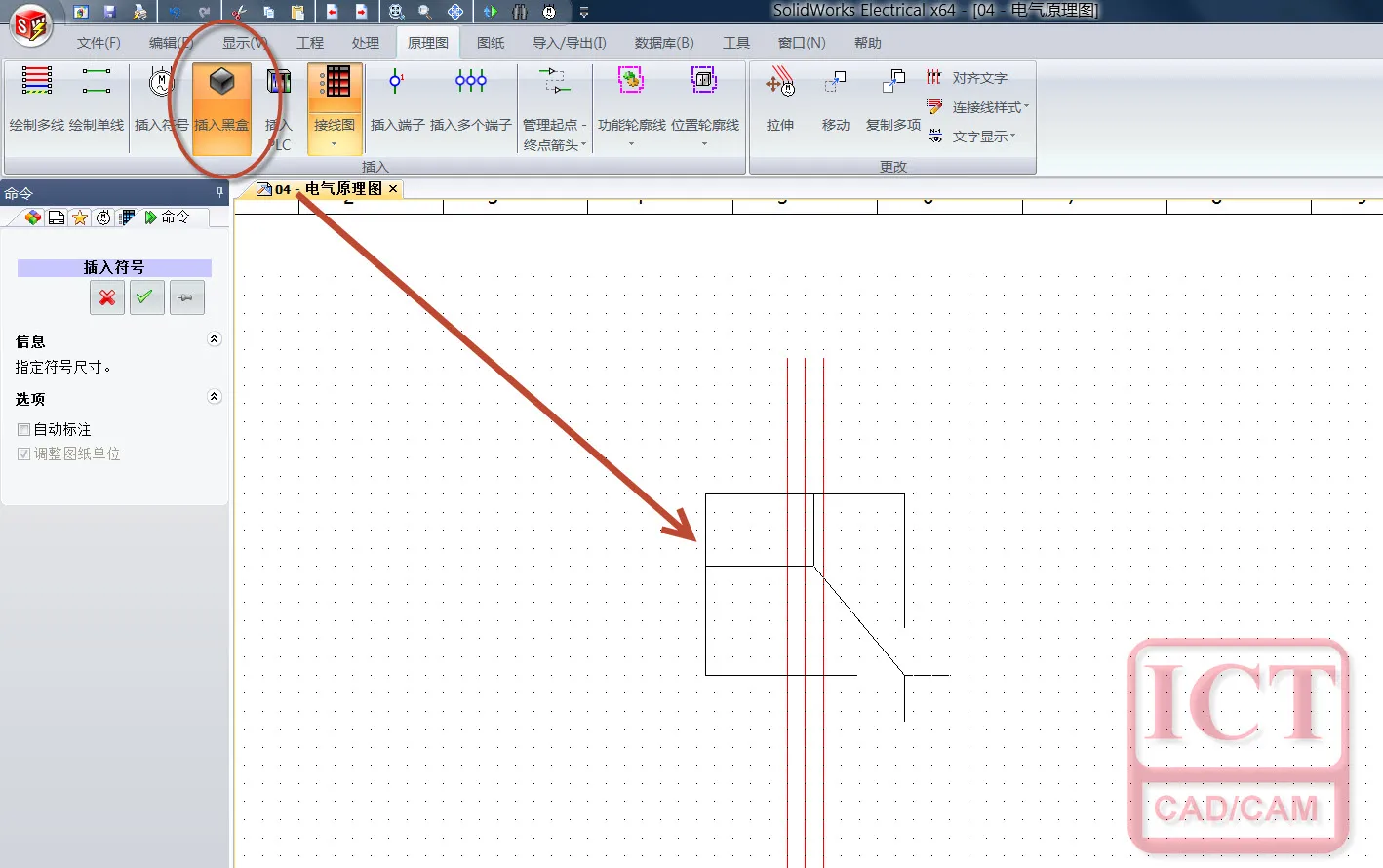Collapse the 信息 section
The width and height of the screenshot is (1383, 868).
(215, 339)
